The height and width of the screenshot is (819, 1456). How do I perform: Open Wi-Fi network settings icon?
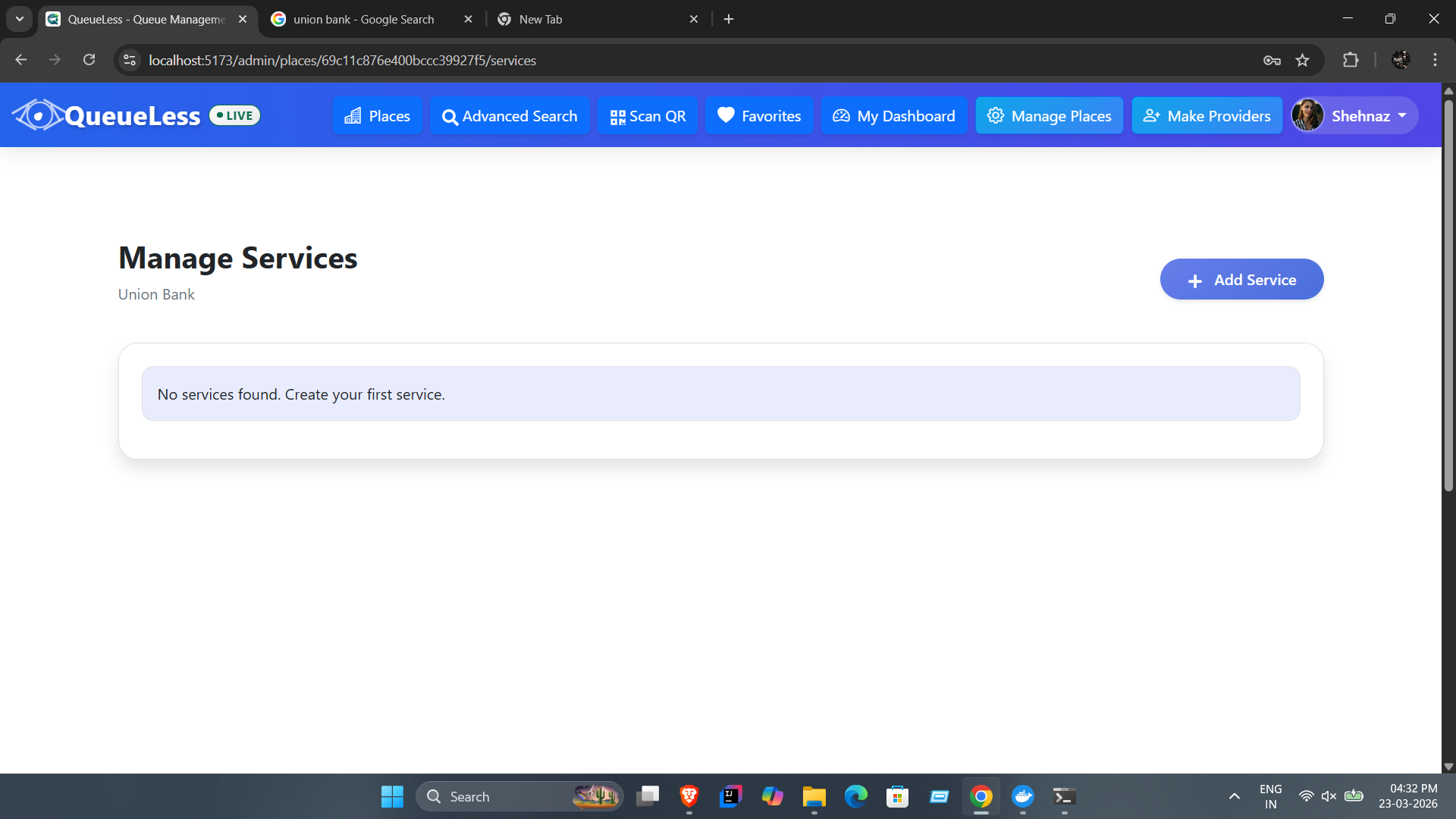click(x=1306, y=796)
